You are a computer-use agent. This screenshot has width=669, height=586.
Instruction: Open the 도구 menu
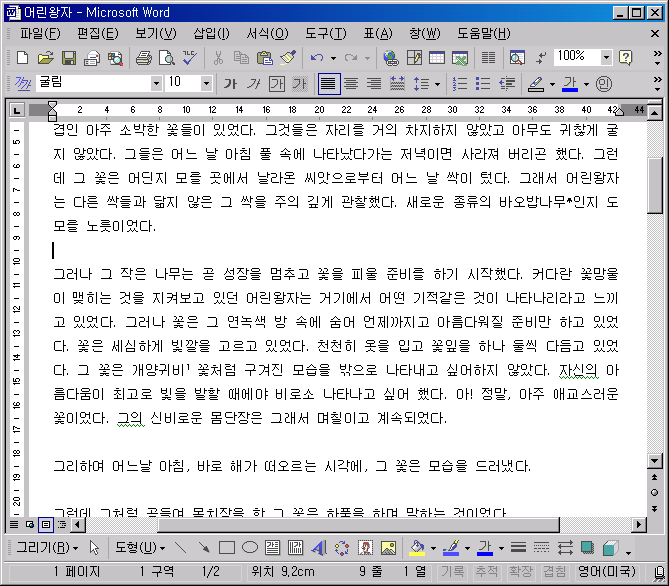[325, 33]
